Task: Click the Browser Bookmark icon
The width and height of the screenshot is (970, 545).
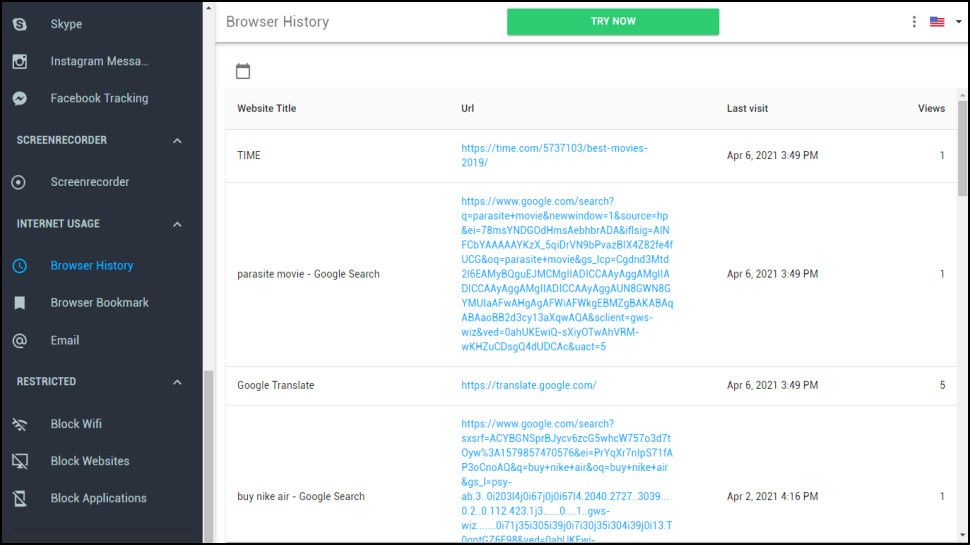Action: 19,302
